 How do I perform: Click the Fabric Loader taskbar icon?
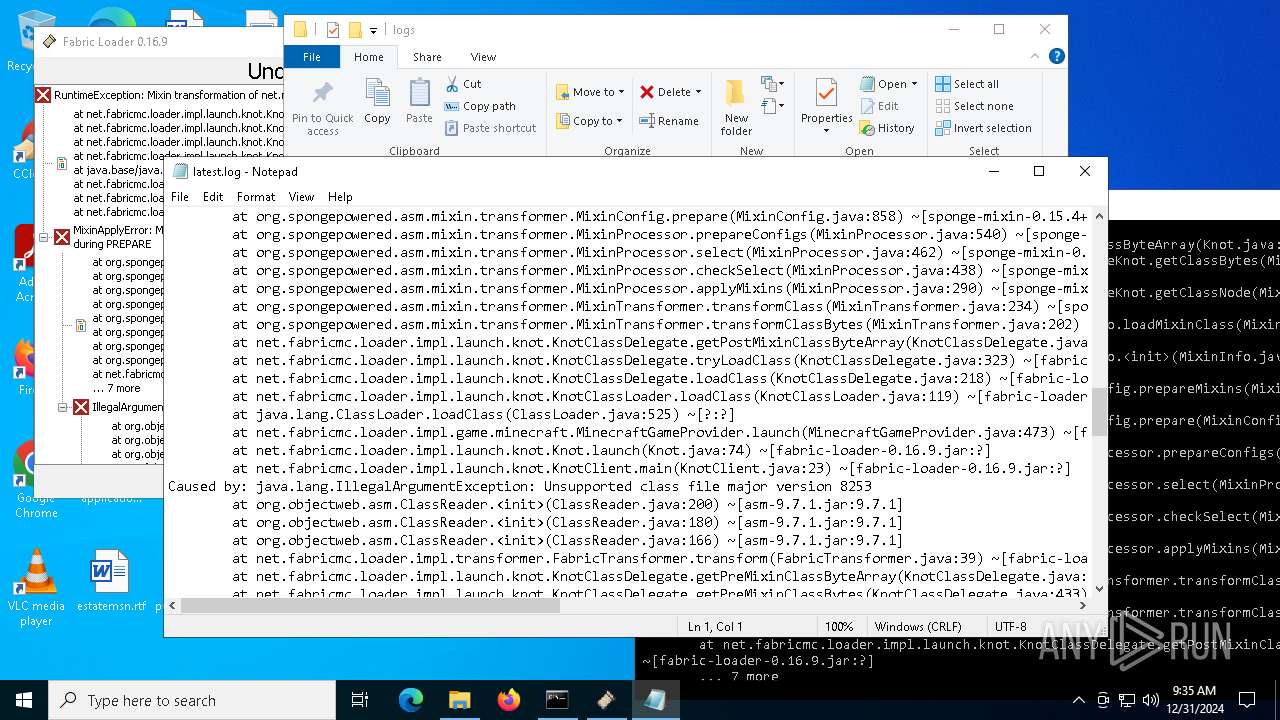pos(606,700)
